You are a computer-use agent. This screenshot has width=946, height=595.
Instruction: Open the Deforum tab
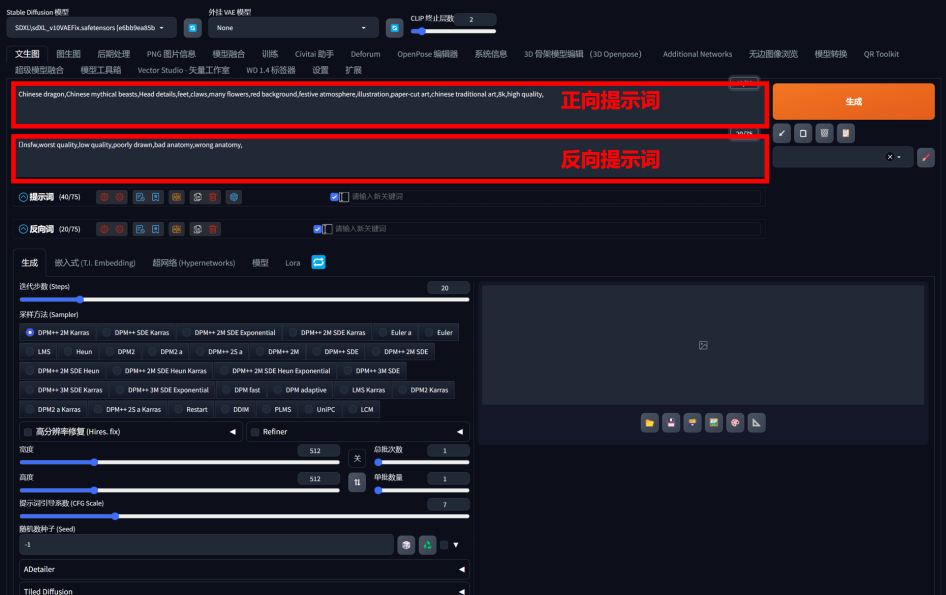pos(366,54)
